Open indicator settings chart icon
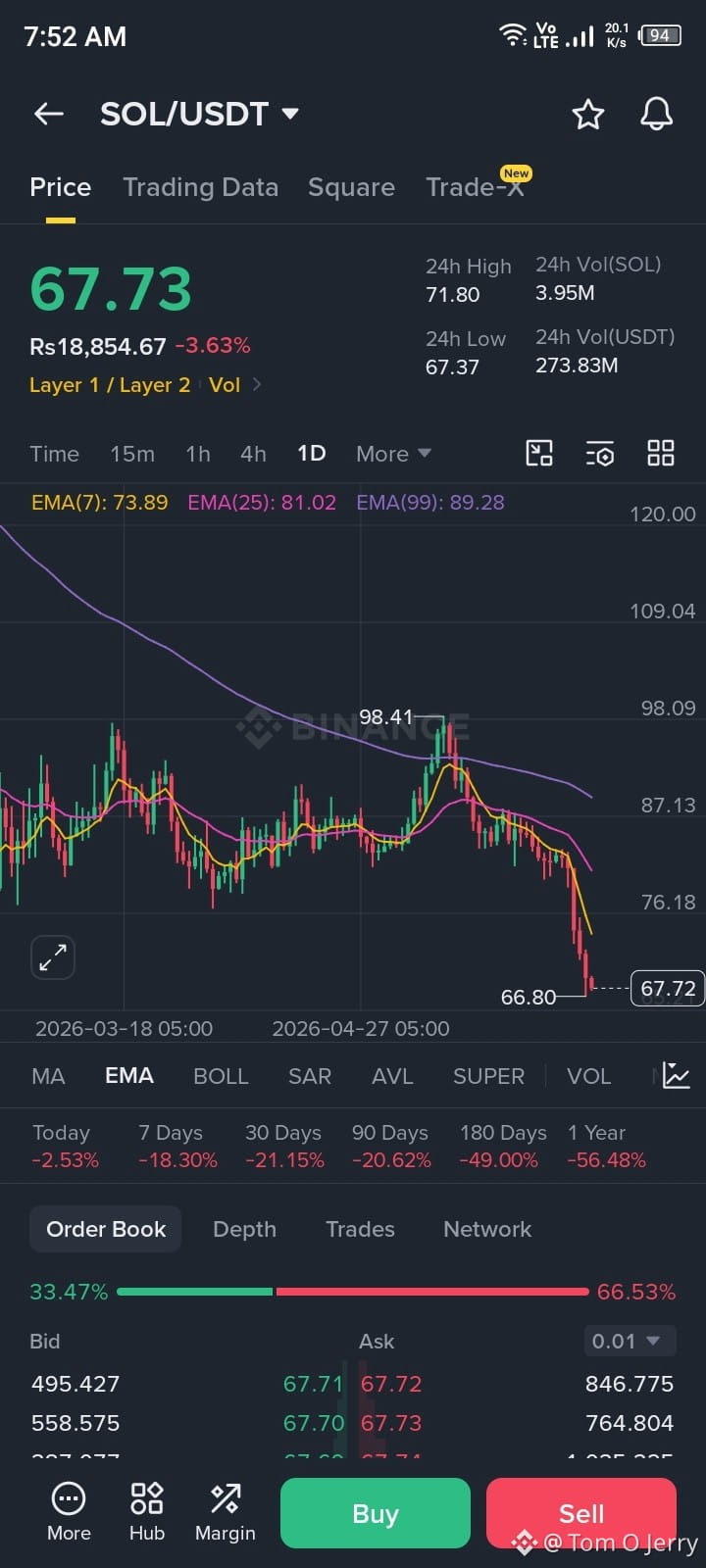Viewport: 706px width, 1568px height. pyautogui.click(x=676, y=1075)
